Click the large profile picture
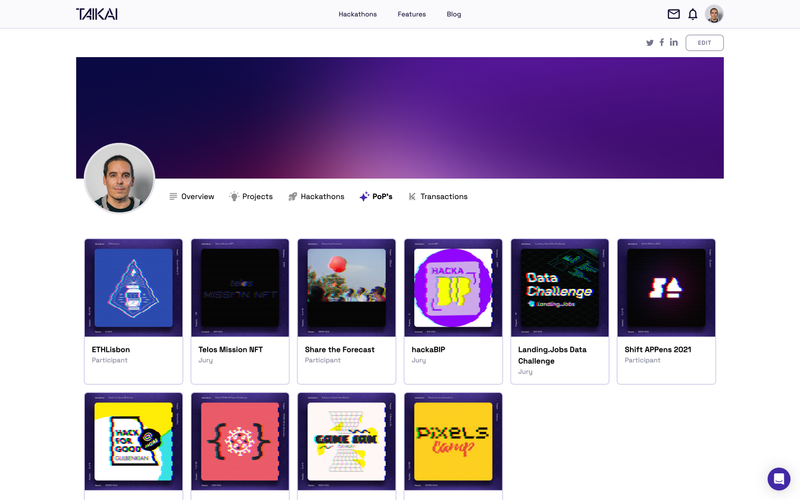This screenshot has width=800, height=500. tap(120, 178)
